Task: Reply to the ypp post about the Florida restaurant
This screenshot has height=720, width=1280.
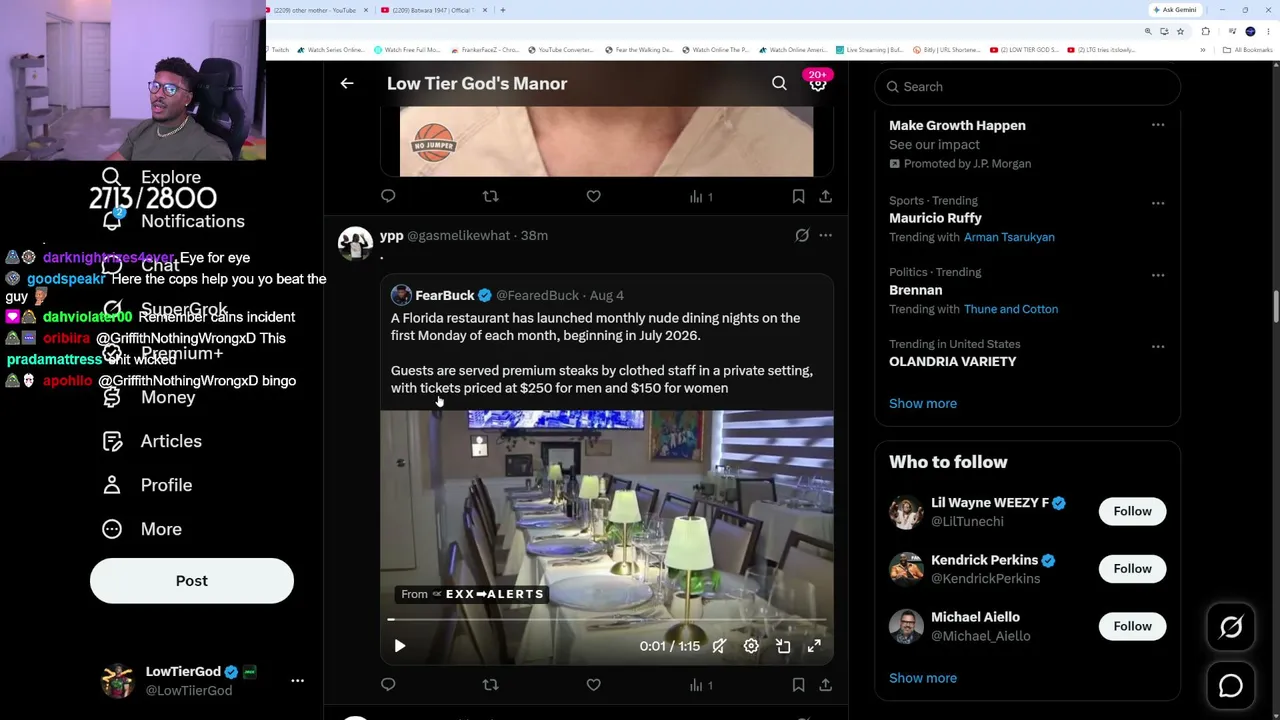Action: pyautogui.click(x=388, y=685)
